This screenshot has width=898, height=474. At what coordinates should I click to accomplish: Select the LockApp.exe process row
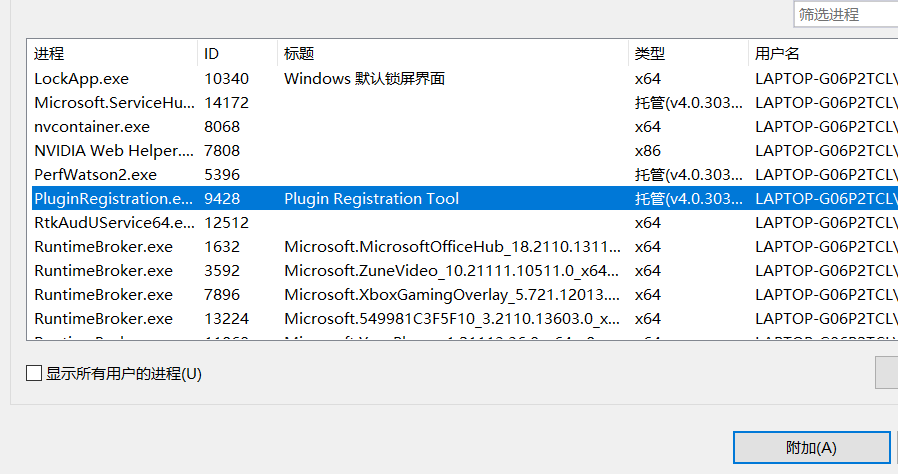(465, 78)
